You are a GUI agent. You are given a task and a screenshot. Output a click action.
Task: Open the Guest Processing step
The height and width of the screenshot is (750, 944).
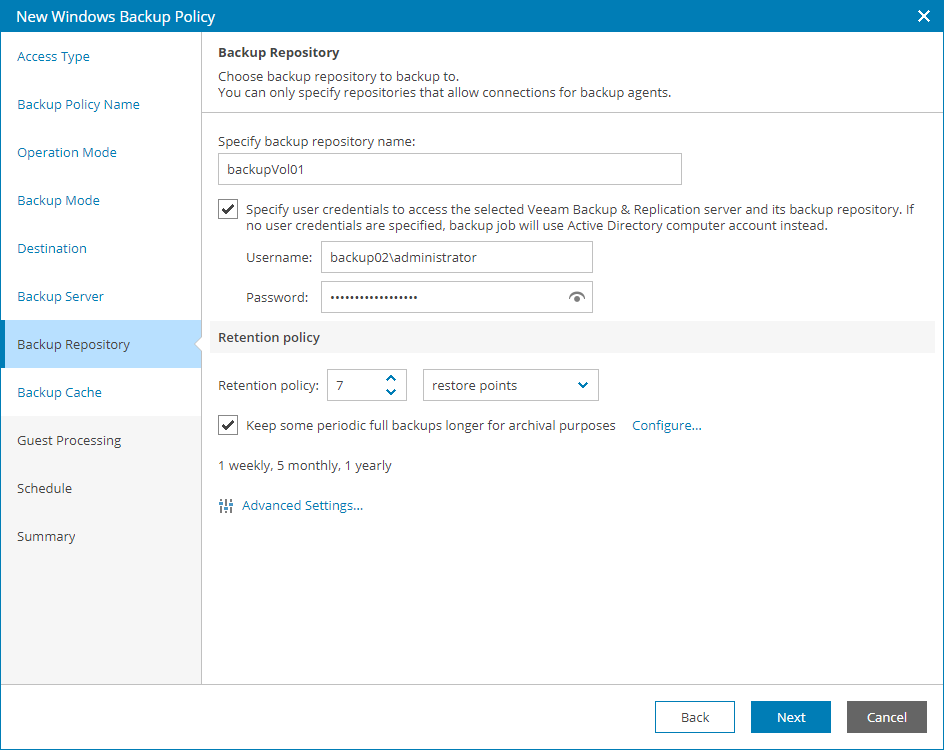click(69, 440)
